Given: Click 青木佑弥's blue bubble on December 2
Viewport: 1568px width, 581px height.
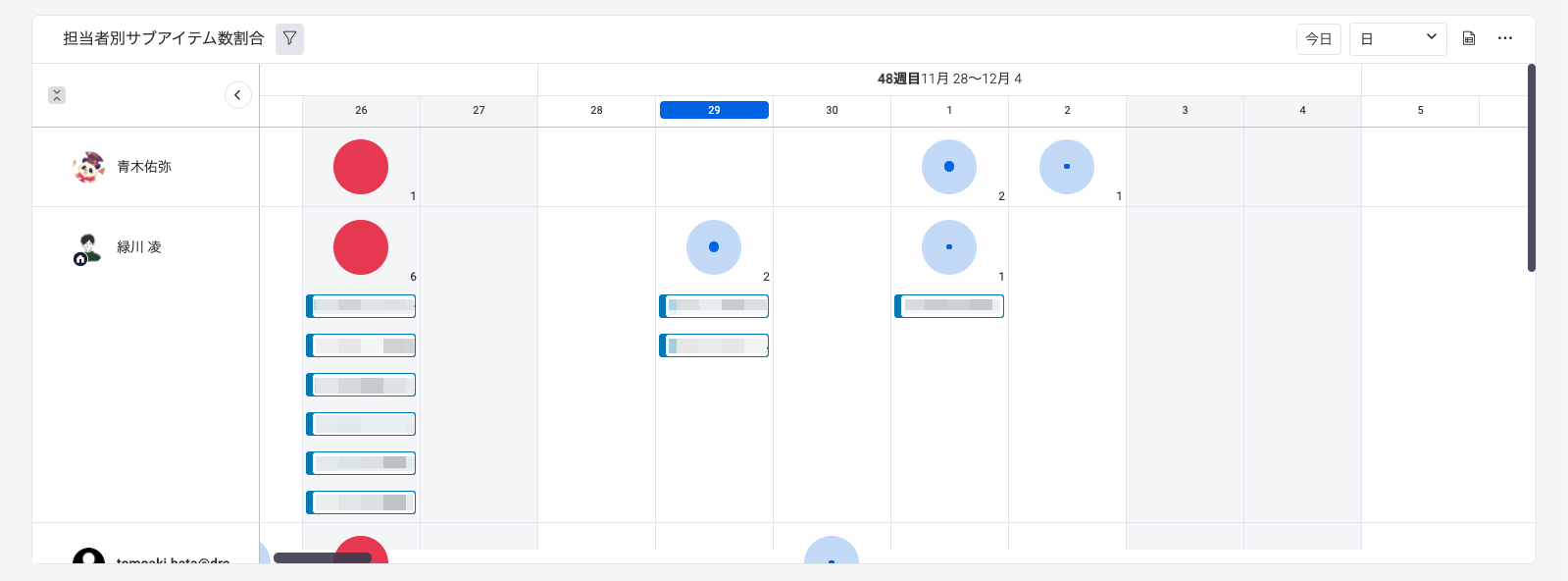Looking at the screenshot, I should point(1067,167).
